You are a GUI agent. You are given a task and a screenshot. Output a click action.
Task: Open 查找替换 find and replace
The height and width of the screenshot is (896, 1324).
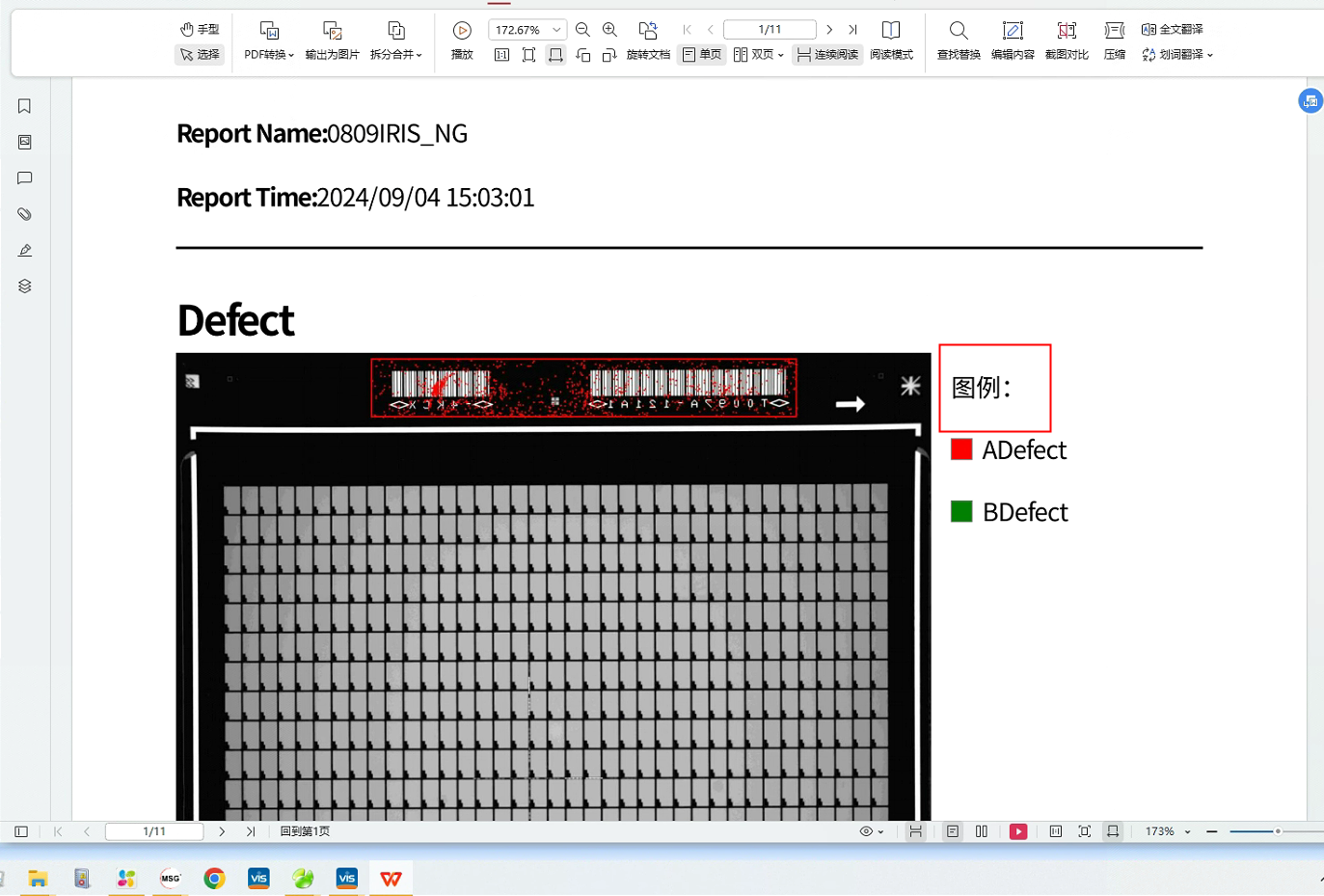[x=959, y=41]
